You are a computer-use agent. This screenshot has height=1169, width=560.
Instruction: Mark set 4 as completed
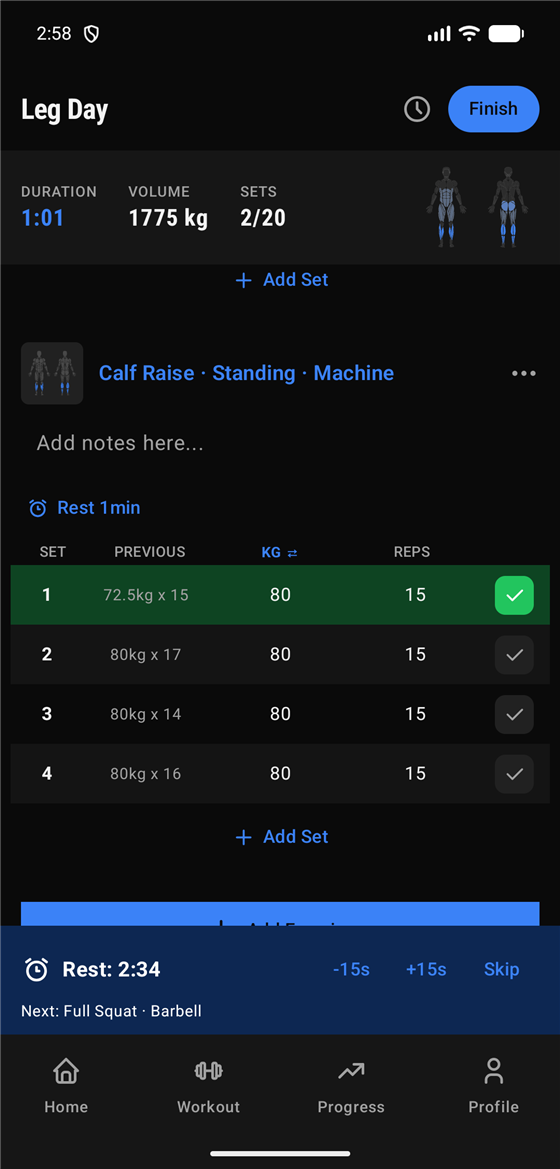click(x=514, y=774)
